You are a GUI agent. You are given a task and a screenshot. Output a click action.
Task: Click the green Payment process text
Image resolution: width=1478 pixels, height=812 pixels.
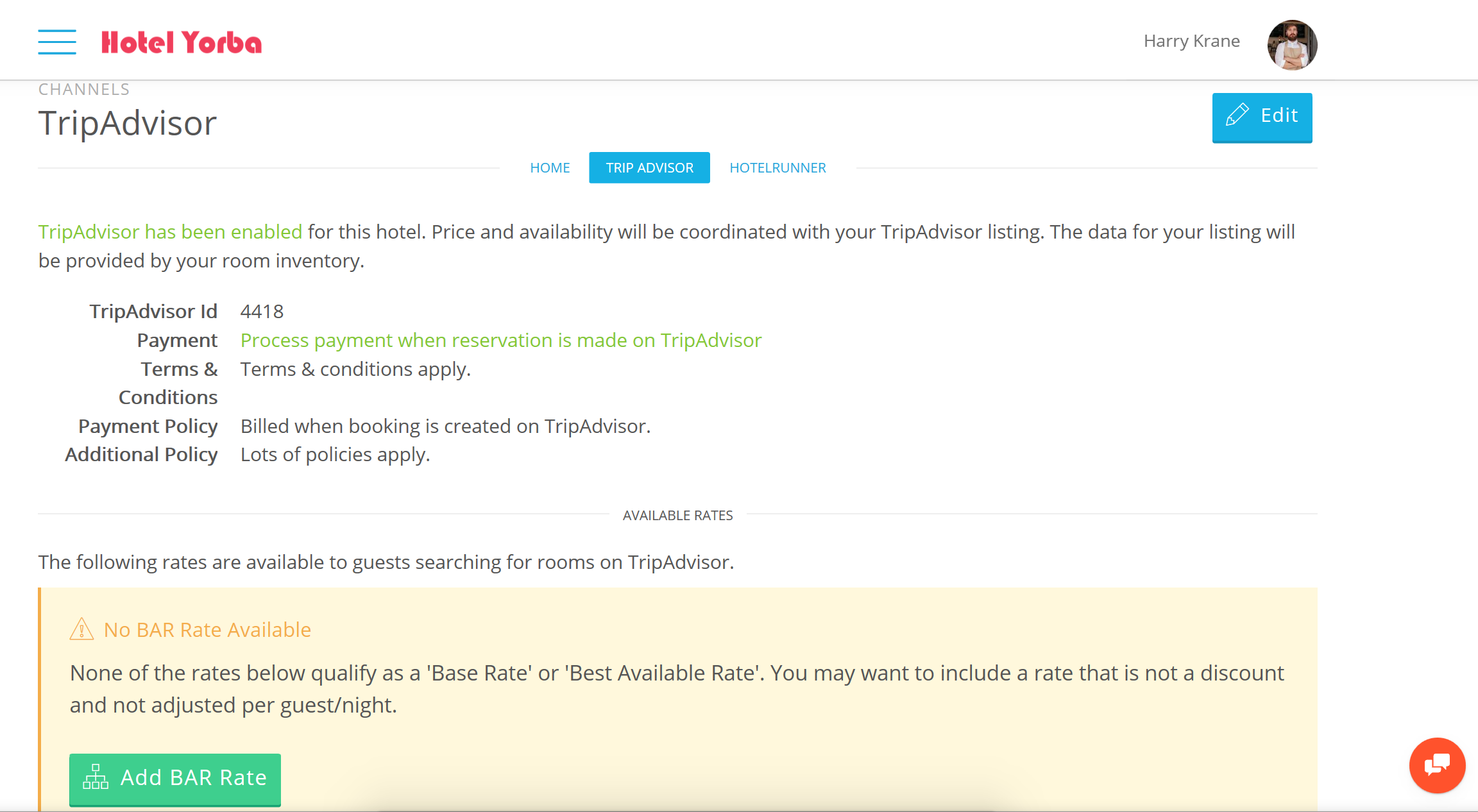tap(500, 340)
